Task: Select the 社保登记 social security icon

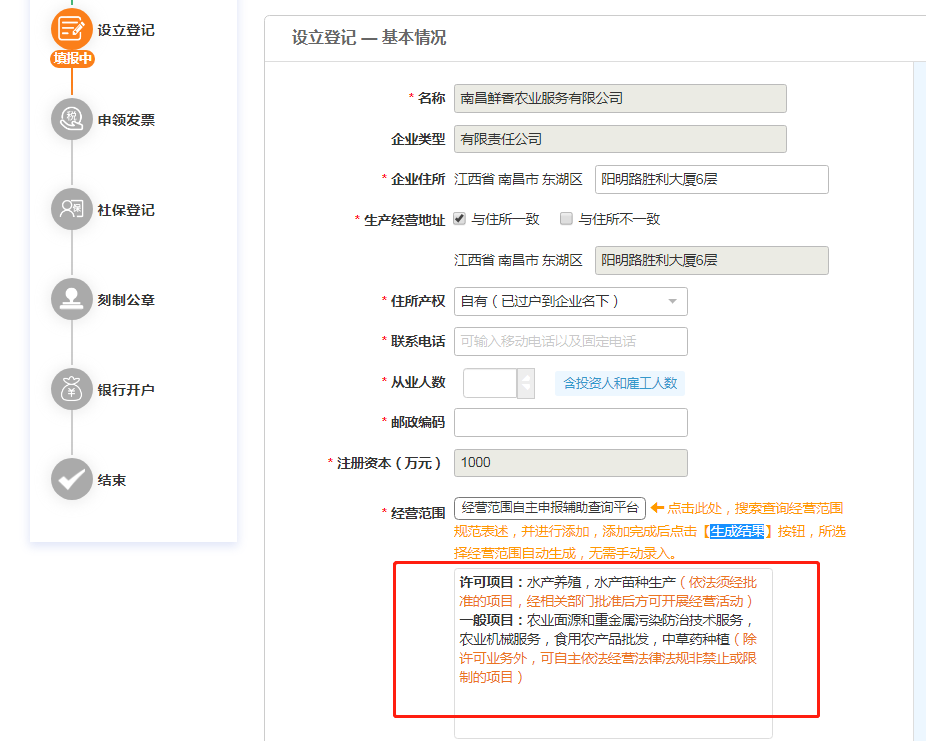Action: point(72,210)
